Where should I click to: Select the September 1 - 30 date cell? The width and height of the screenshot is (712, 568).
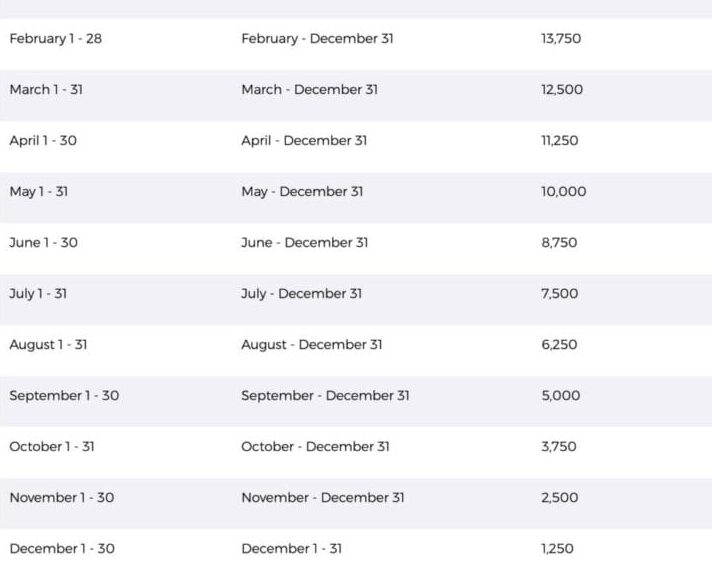click(x=64, y=395)
